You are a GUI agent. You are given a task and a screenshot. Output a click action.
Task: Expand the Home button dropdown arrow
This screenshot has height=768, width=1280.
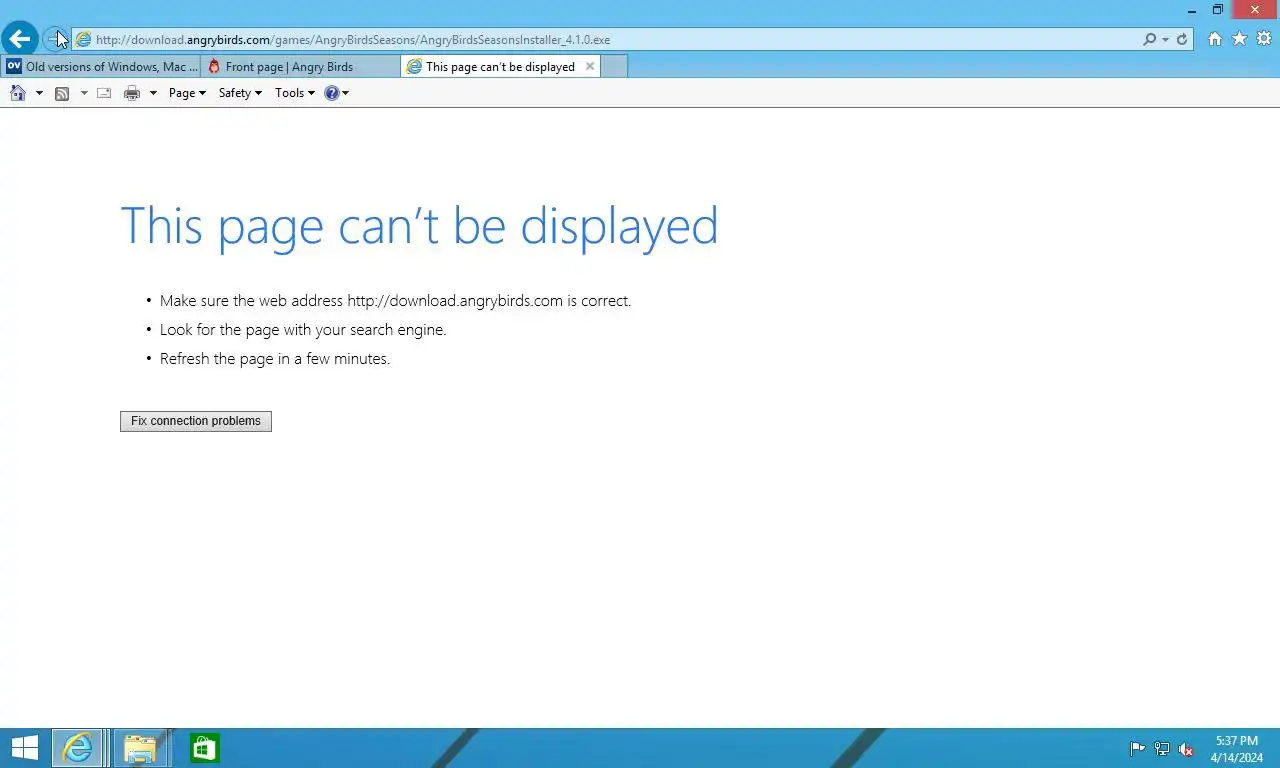(x=39, y=93)
